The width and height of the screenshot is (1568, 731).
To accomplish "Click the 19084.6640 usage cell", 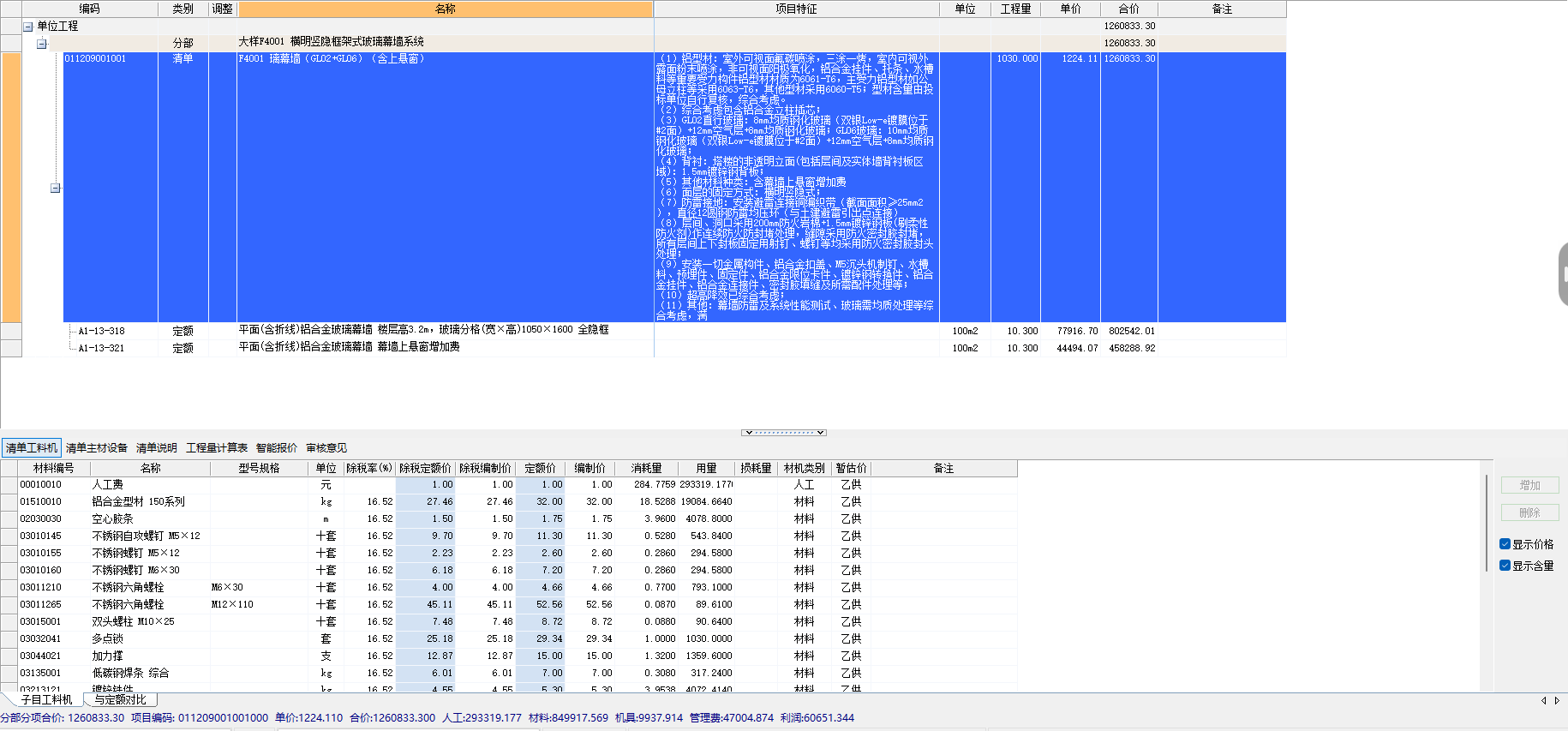I will coord(706,502).
